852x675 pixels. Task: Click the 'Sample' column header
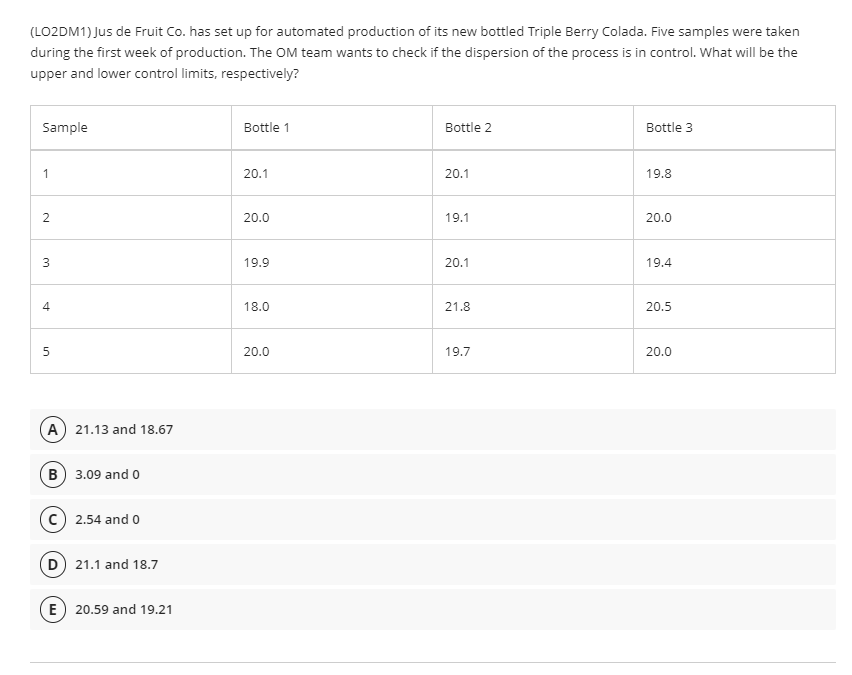[x=64, y=127]
